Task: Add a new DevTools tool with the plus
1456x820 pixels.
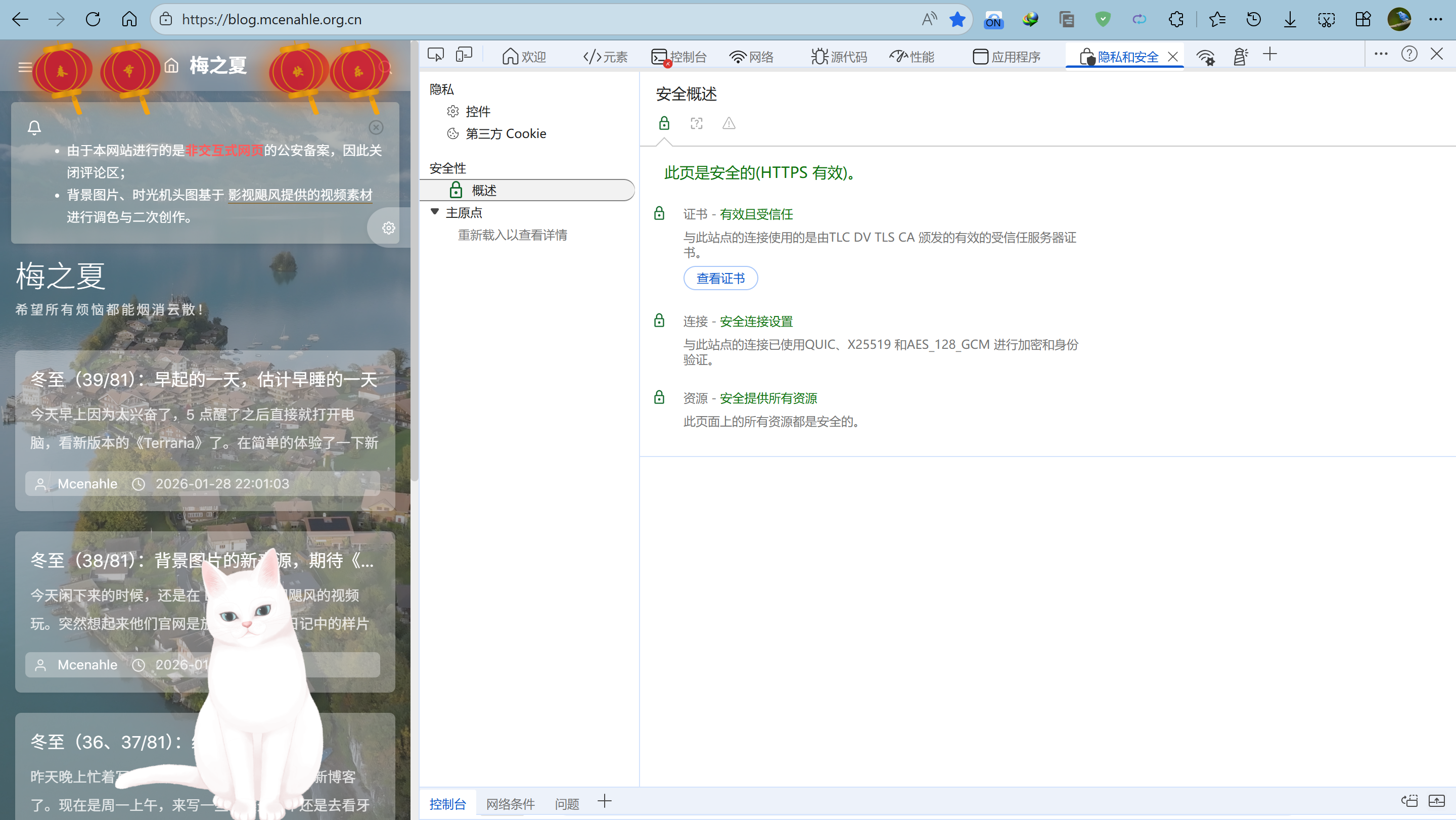Action: 1270,54
